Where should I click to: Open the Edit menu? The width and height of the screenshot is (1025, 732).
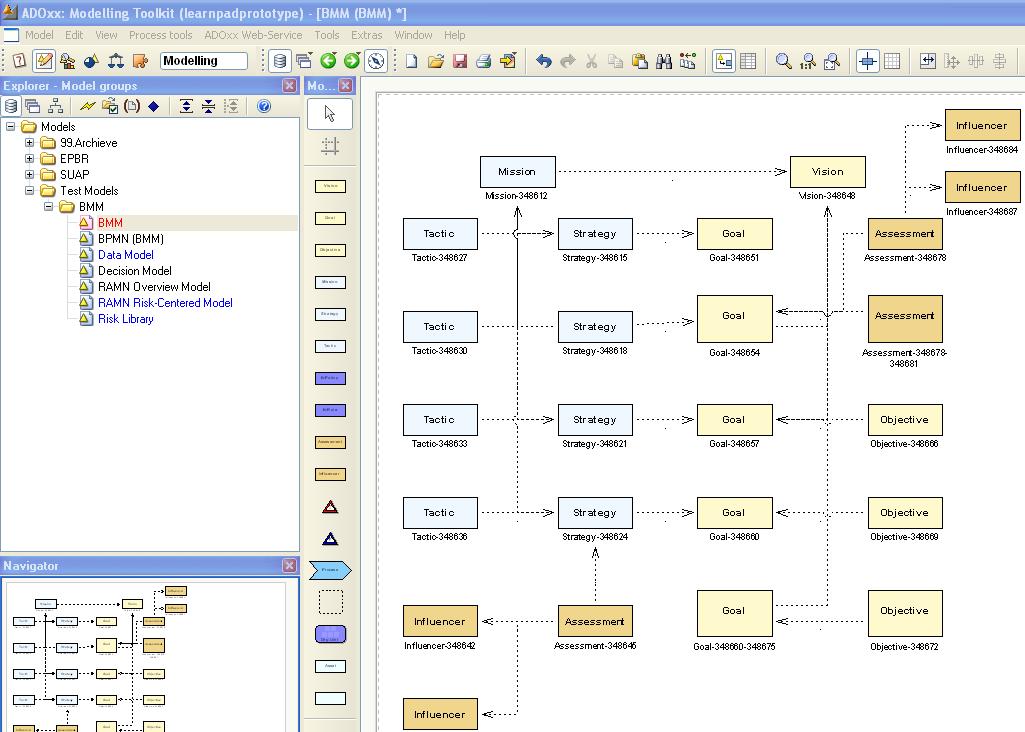click(74, 35)
